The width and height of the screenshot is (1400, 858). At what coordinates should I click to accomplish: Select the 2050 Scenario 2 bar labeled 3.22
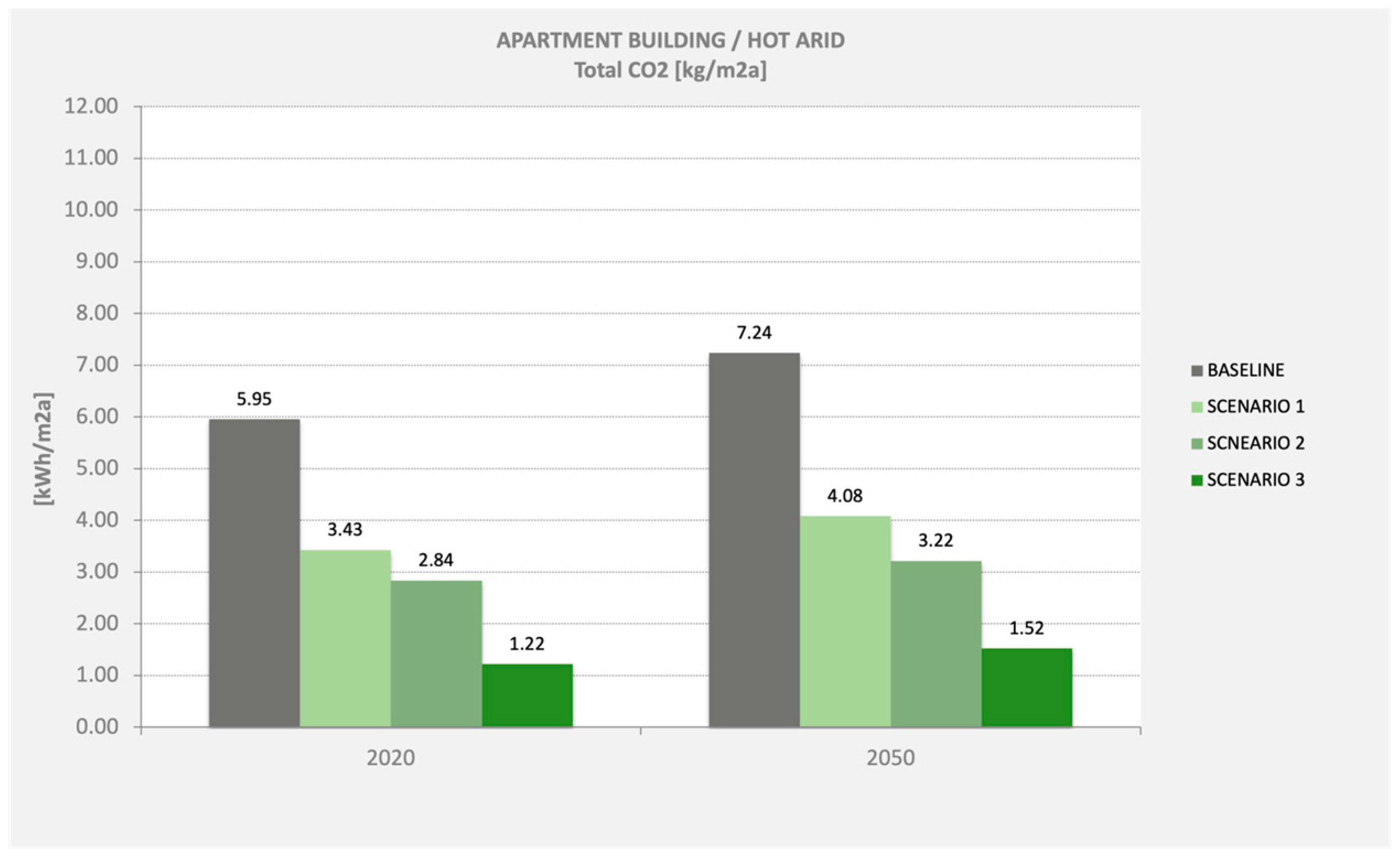[936, 644]
